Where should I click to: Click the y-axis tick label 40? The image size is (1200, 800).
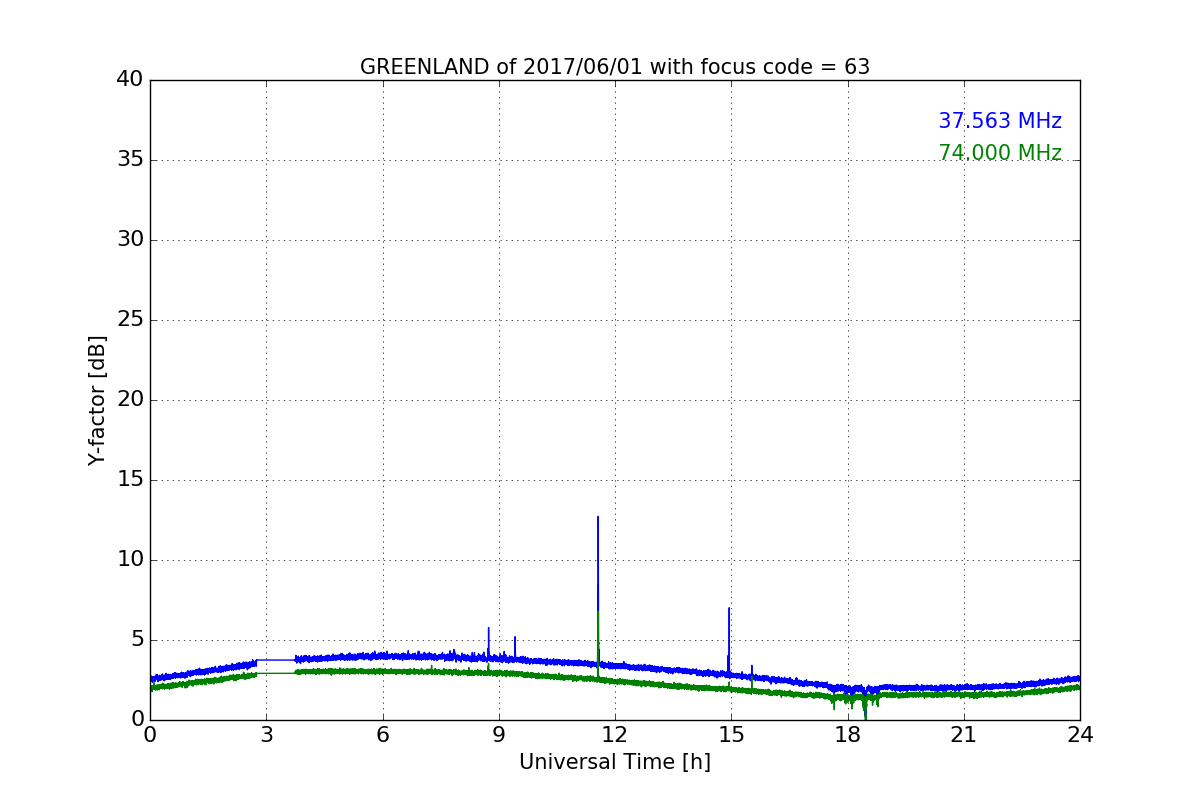tap(130, 79)
